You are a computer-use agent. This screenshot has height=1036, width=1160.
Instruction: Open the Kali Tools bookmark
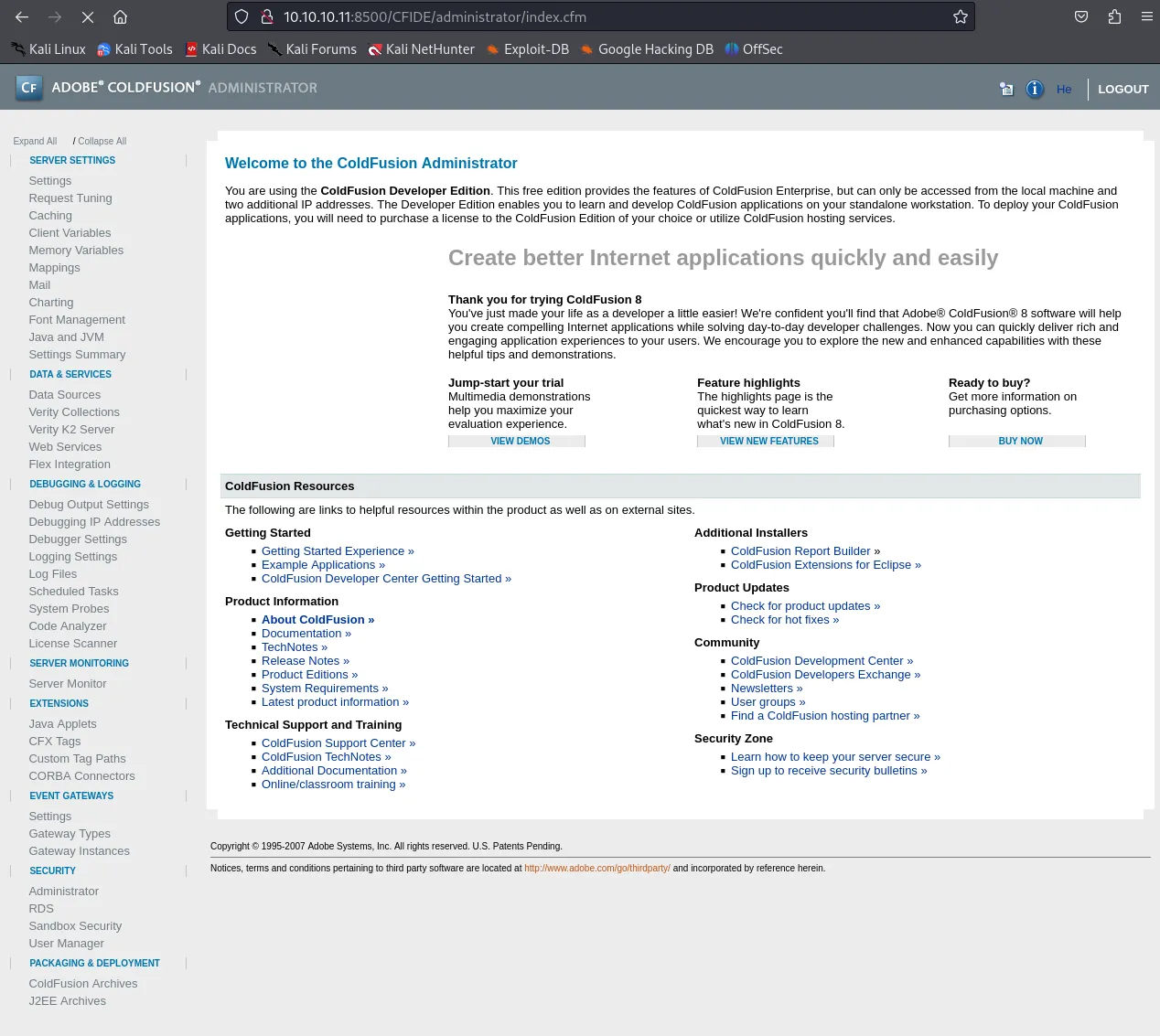134,49
